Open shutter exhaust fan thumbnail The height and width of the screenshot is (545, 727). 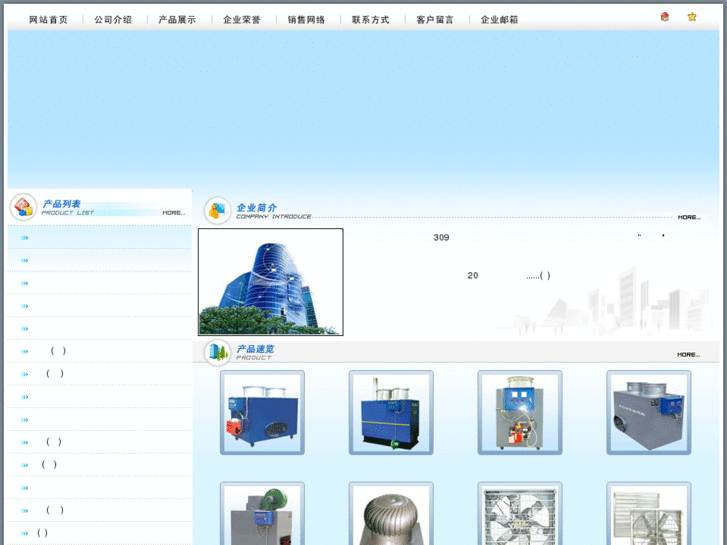649,513
